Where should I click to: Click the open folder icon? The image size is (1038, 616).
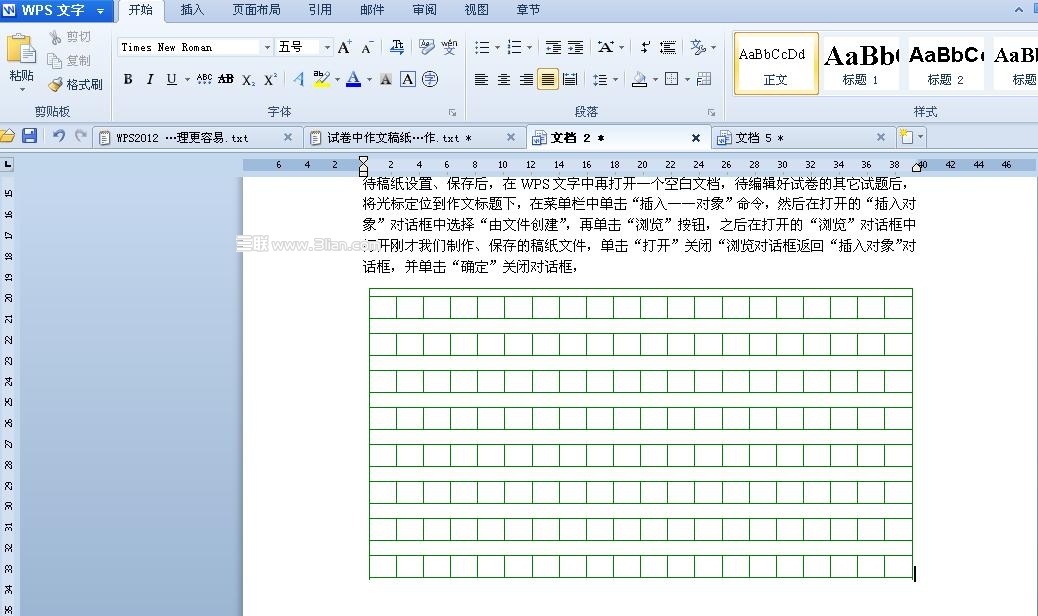click(7, 136)
